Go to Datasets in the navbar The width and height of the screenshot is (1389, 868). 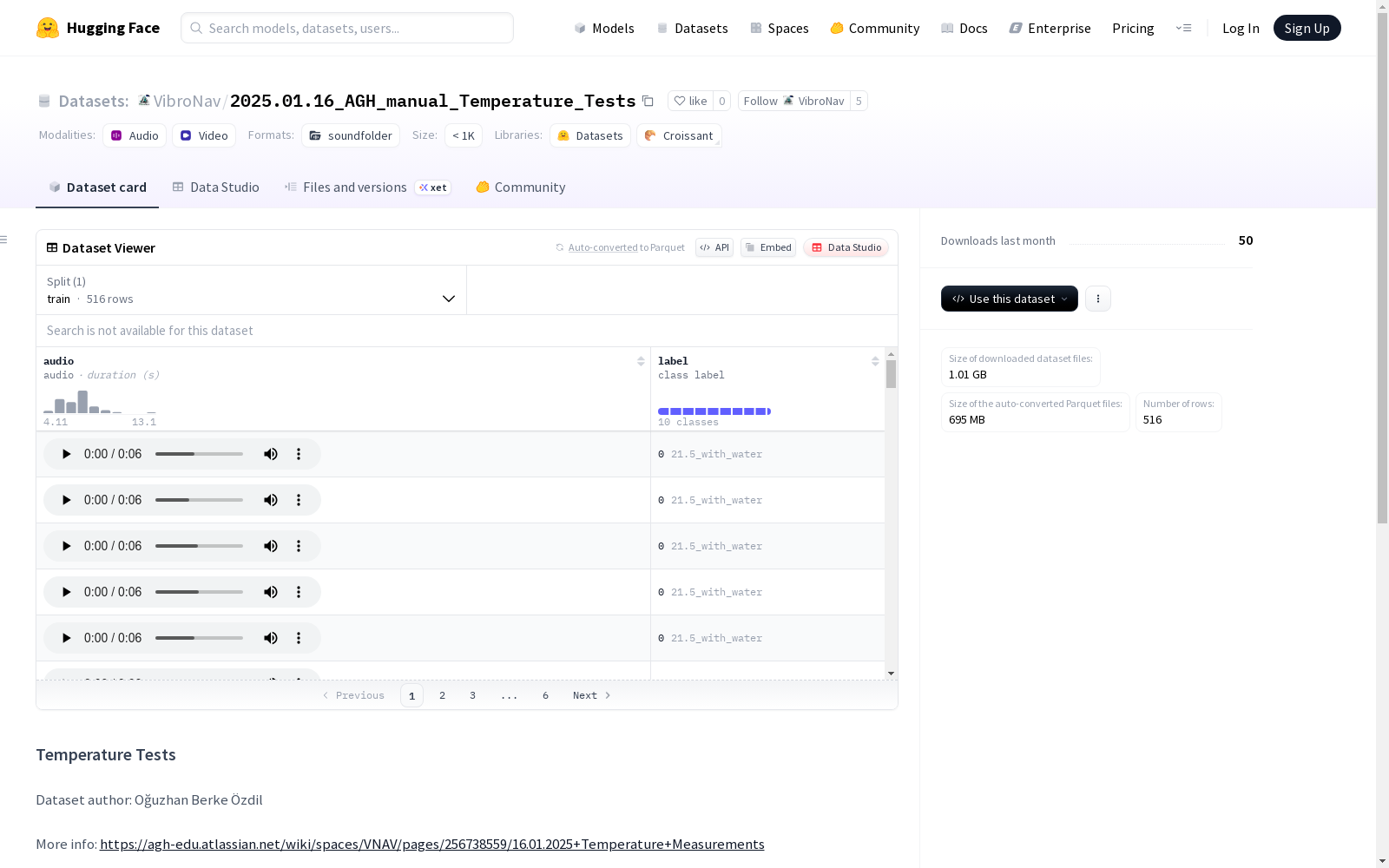tap(692, 28)
